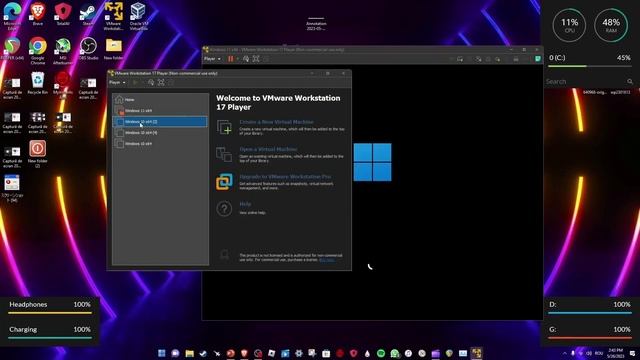Select Windows 10 x64 (2) in the library
This screenshot has height=360, width=640.
(160, 122)
